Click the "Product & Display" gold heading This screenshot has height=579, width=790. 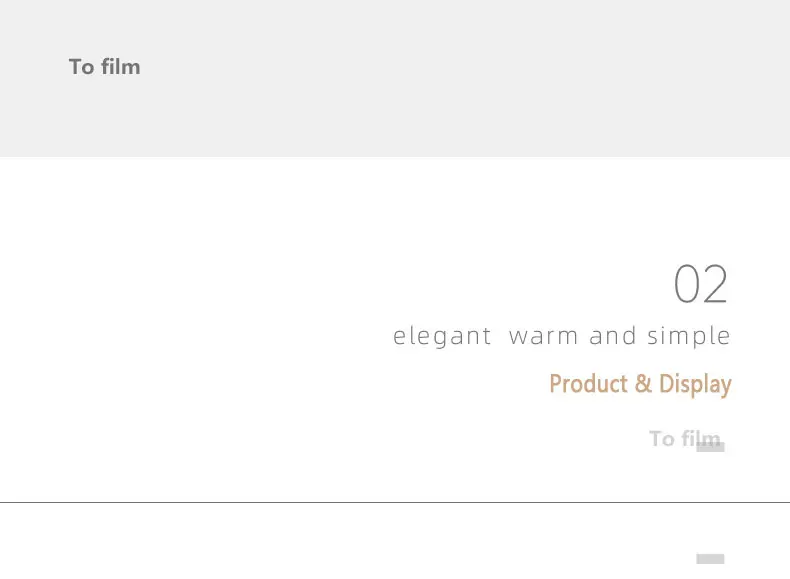tap(640, 385)
